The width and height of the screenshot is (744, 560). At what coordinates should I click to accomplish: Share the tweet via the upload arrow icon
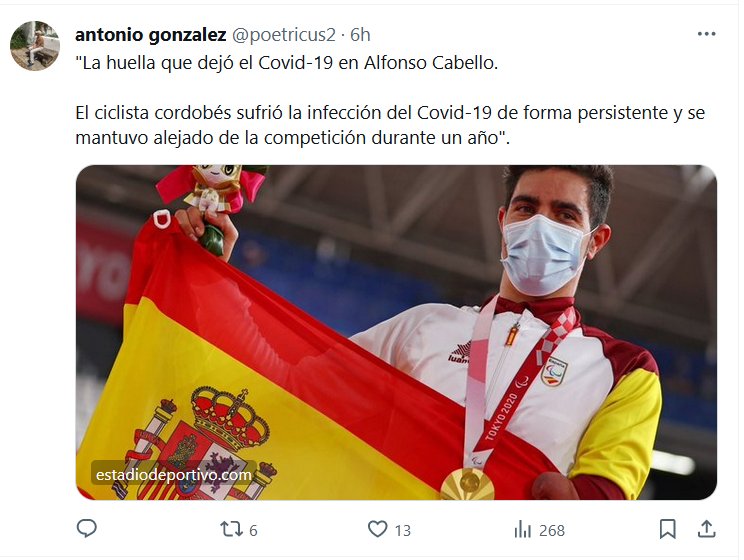click(706, 529)
